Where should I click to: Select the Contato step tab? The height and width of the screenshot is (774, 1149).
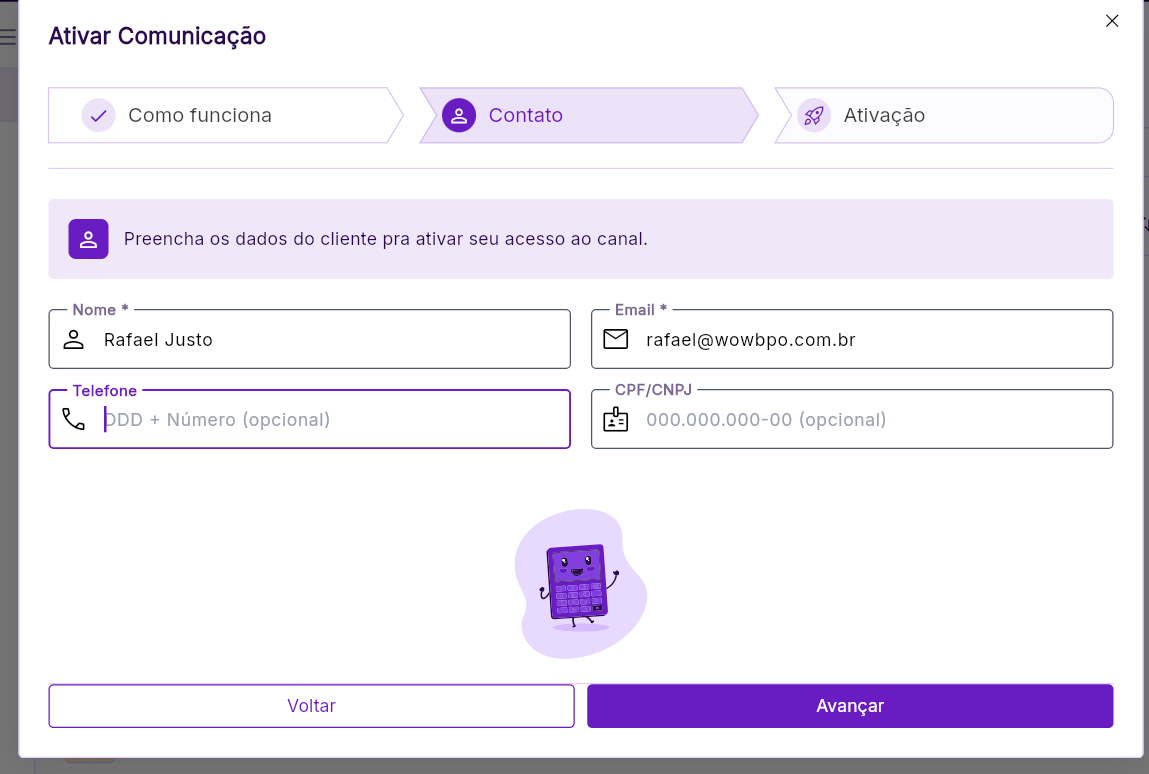[x=526, y=116]
